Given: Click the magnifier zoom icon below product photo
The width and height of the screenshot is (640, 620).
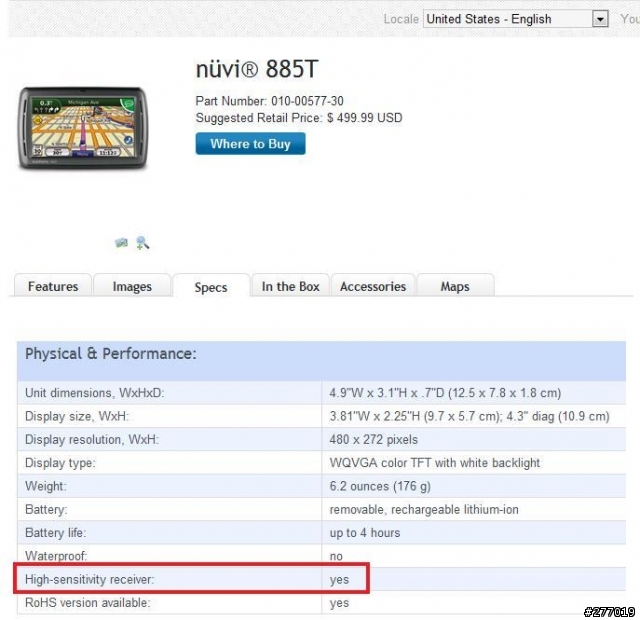Looking at the screenshot, I should click(x=142, y=243).
